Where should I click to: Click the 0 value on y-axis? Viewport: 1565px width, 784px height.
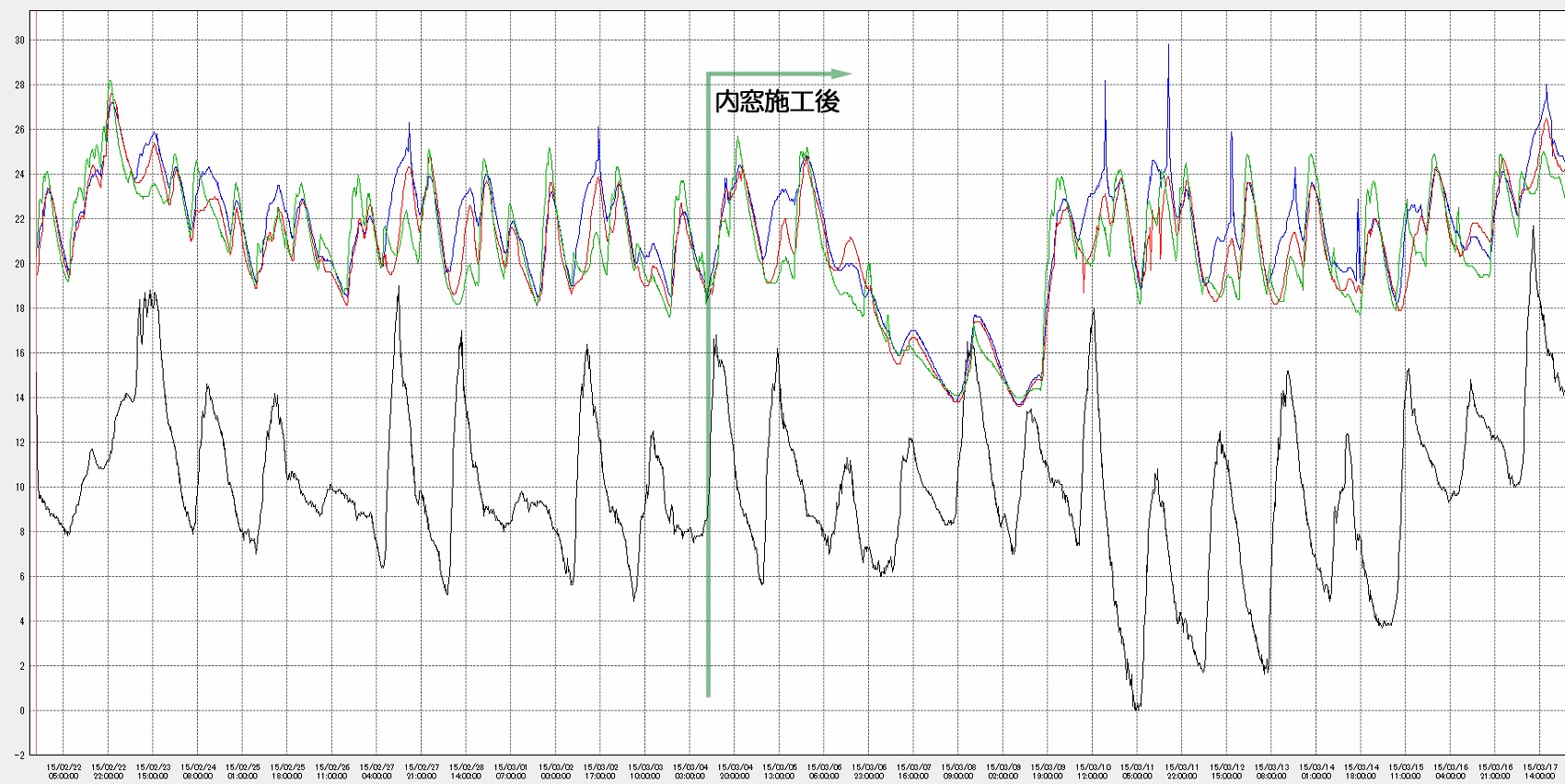coord(22,711)
